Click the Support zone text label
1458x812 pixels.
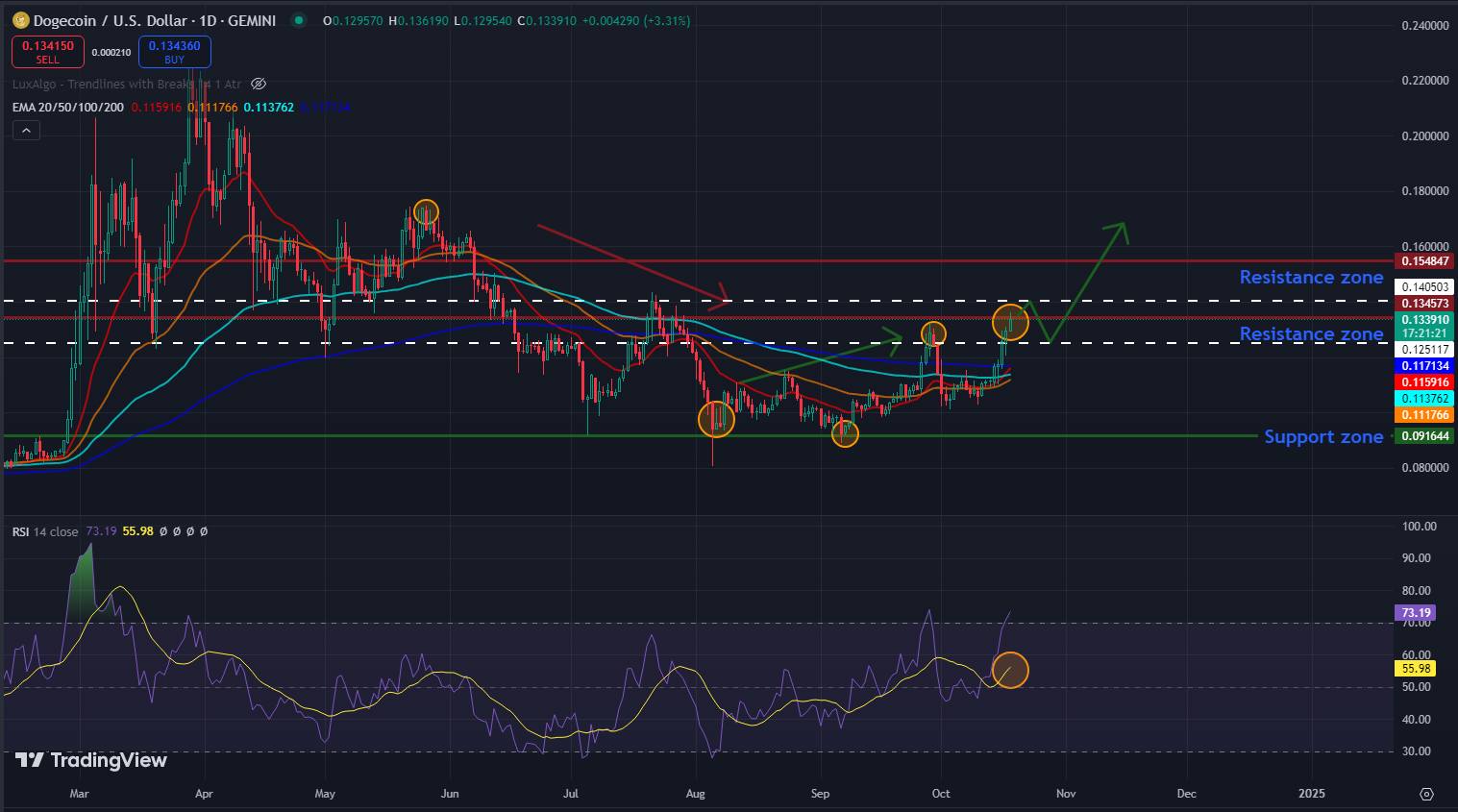1323,437
